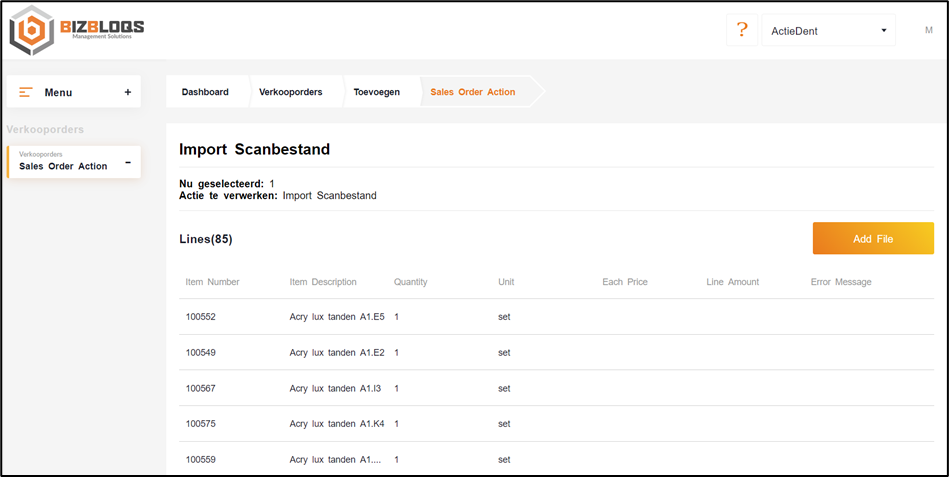949x477 pixels.
Task: Select the Toevoegen breadcrumb
Action: (376, 92)
